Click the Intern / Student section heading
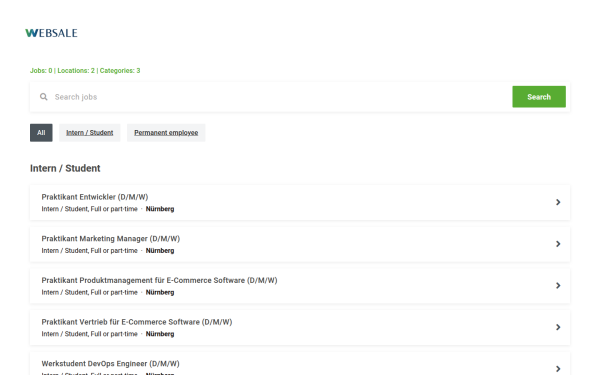Viewport: 600px width, 375px height. point(65,168)
